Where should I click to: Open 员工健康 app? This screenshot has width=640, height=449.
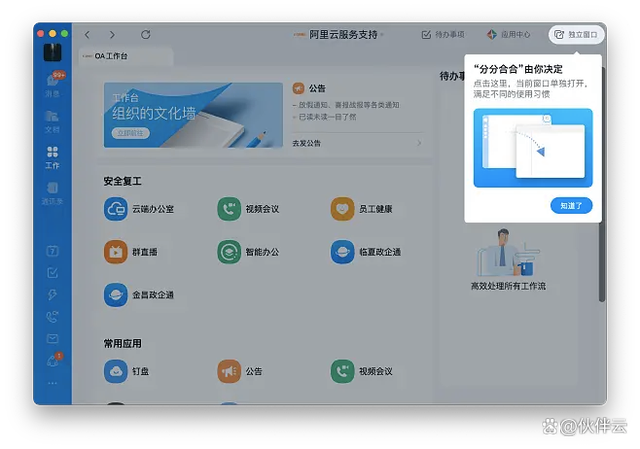tap(361, 209)
